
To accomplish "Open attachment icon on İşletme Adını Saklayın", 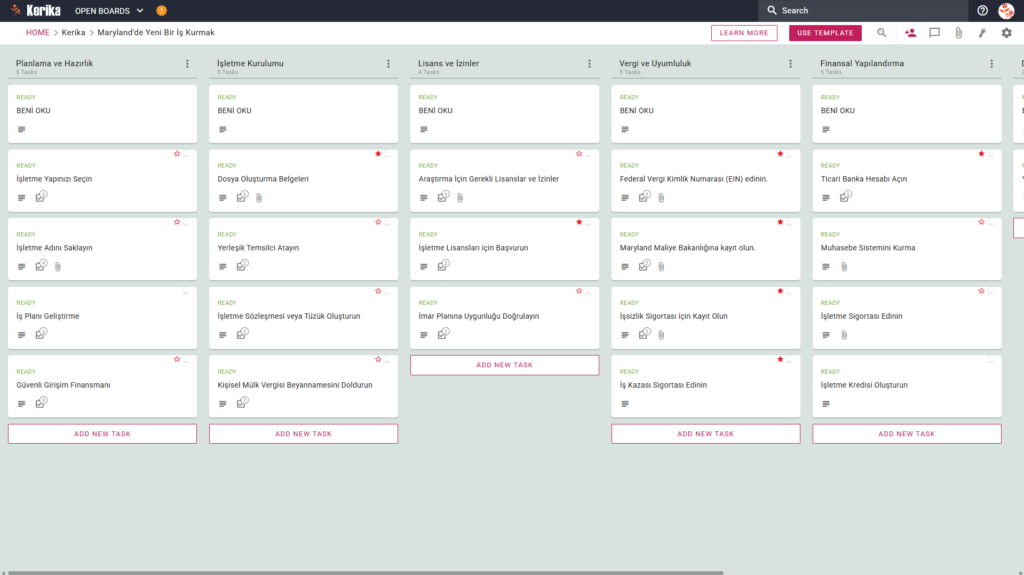I will pyautogui.click(x=58, y=267).
